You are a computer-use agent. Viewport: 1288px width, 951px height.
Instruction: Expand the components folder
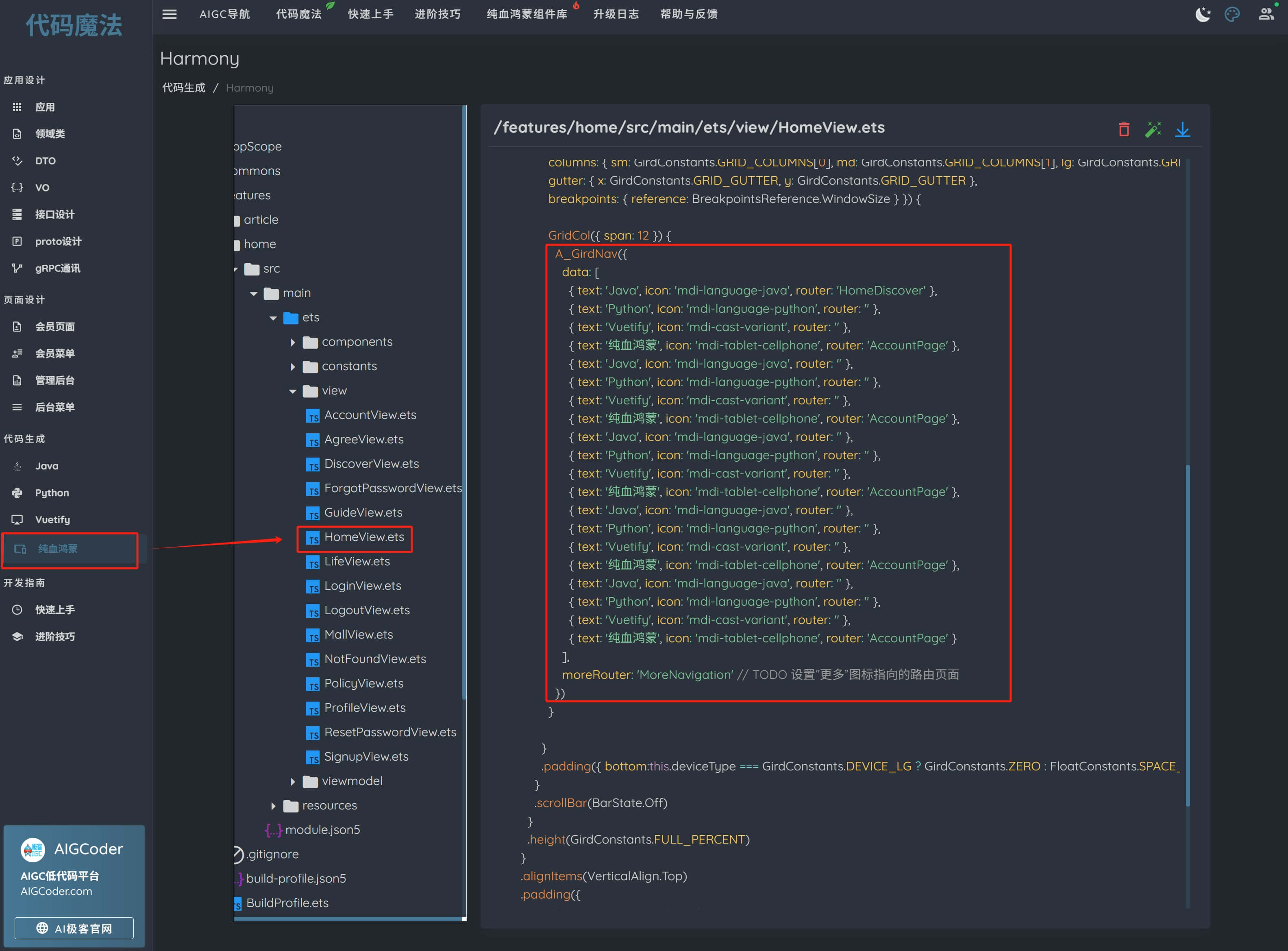pos(293,342)
